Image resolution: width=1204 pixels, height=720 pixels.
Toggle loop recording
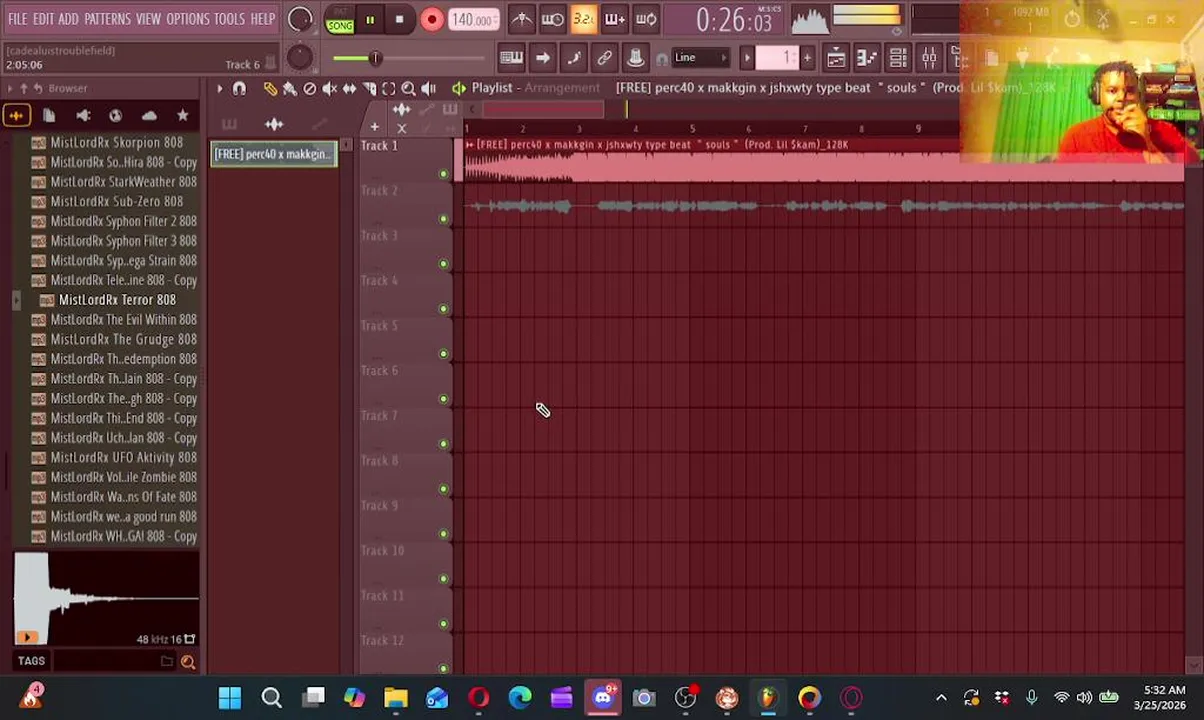tap(646, 19)
